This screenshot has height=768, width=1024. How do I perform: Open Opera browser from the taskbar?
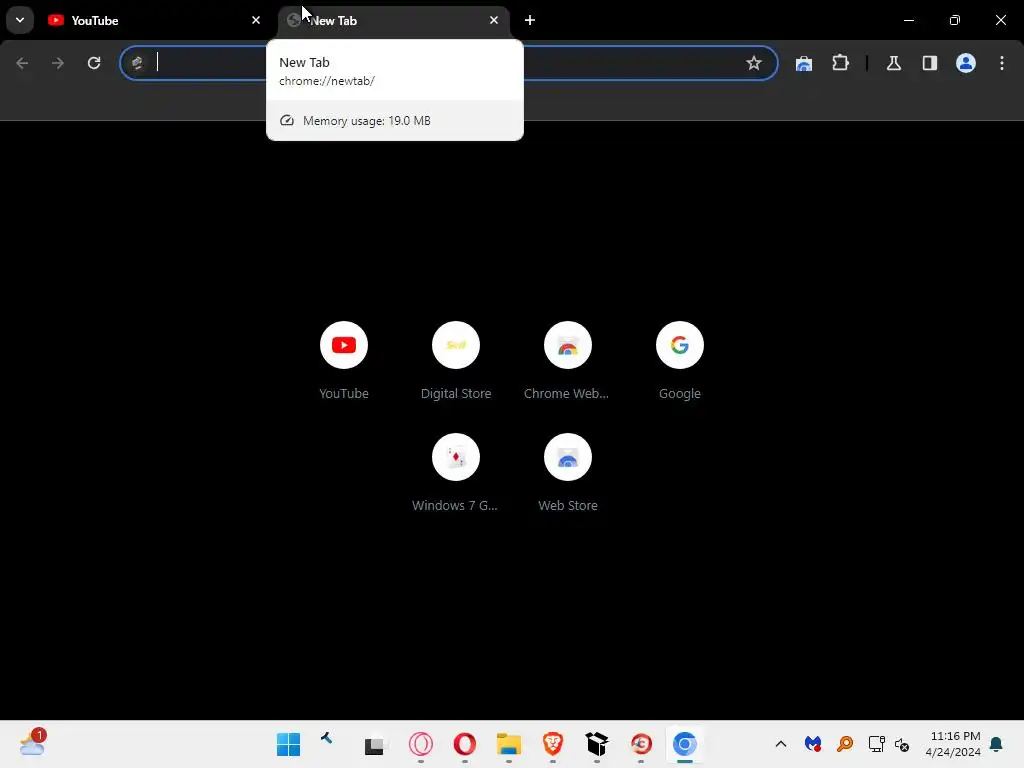coord(464,744)
